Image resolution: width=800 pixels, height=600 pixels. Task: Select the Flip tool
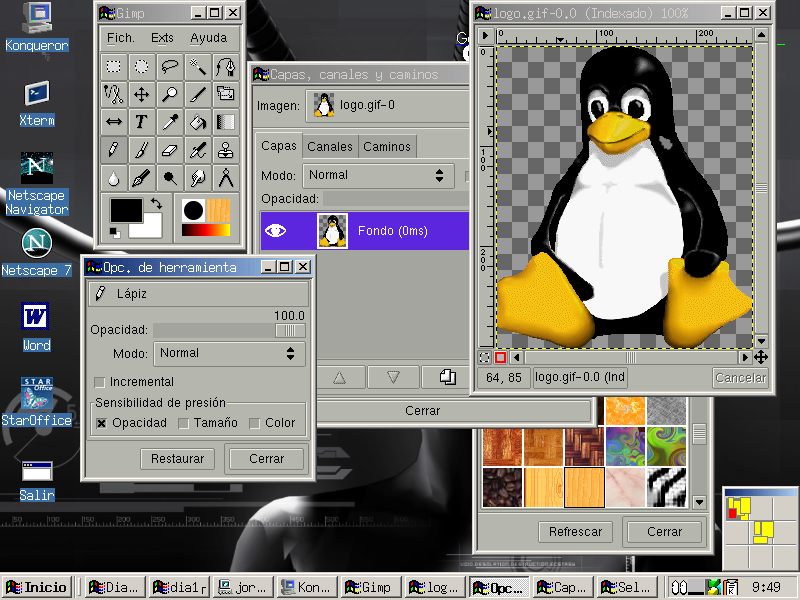[114, 122]
